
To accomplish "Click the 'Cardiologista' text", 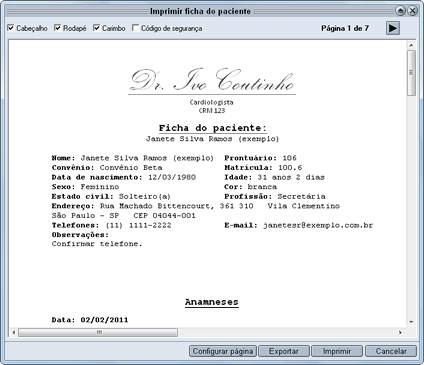I will point(212,102).
